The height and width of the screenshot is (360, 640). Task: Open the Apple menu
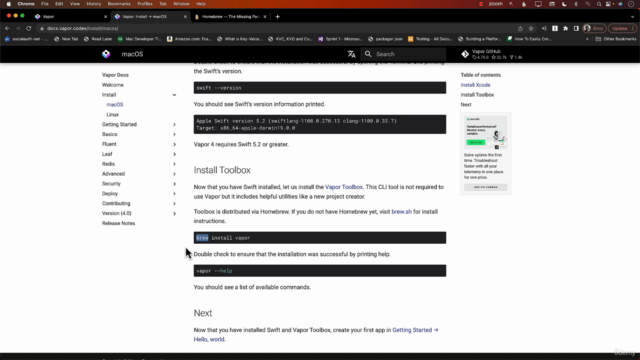coord(8,4)
